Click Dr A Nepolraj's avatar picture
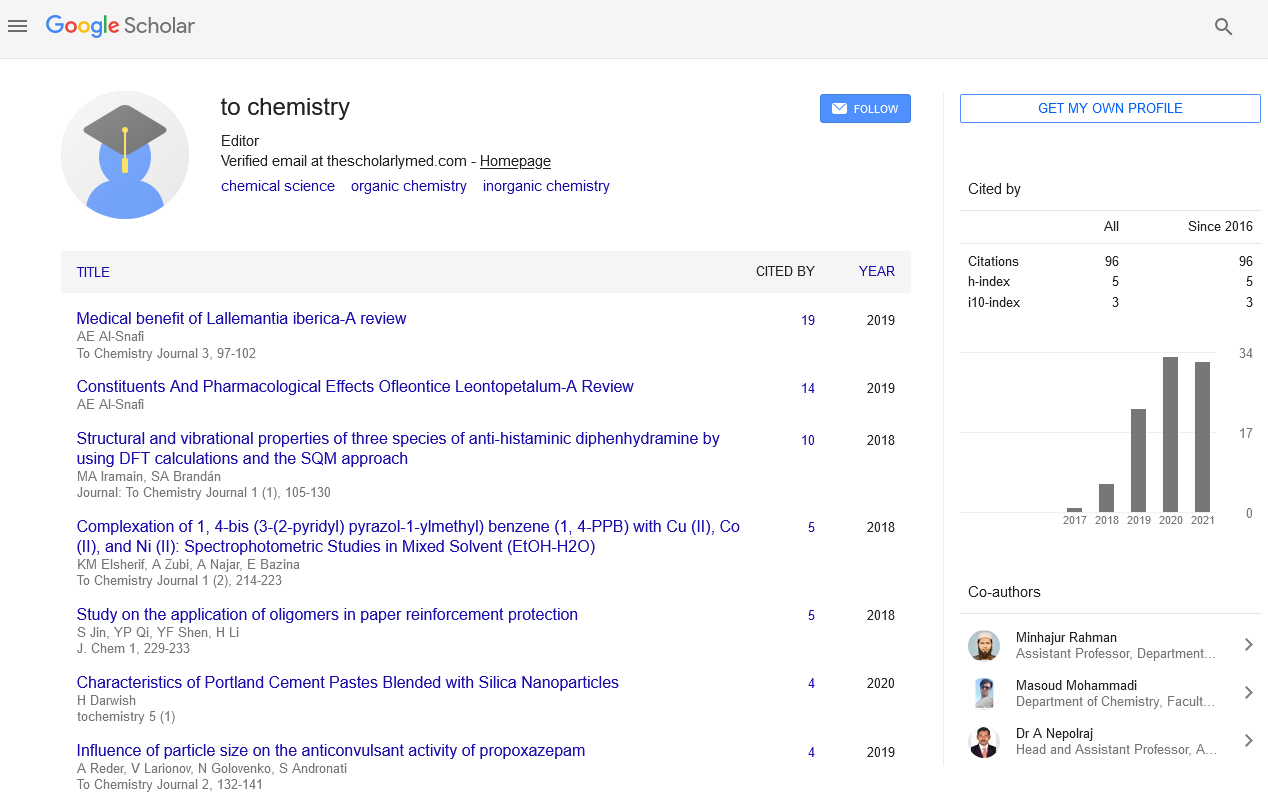The width and height of the screenshot is (1268, 796). click(x=984, y=741)
